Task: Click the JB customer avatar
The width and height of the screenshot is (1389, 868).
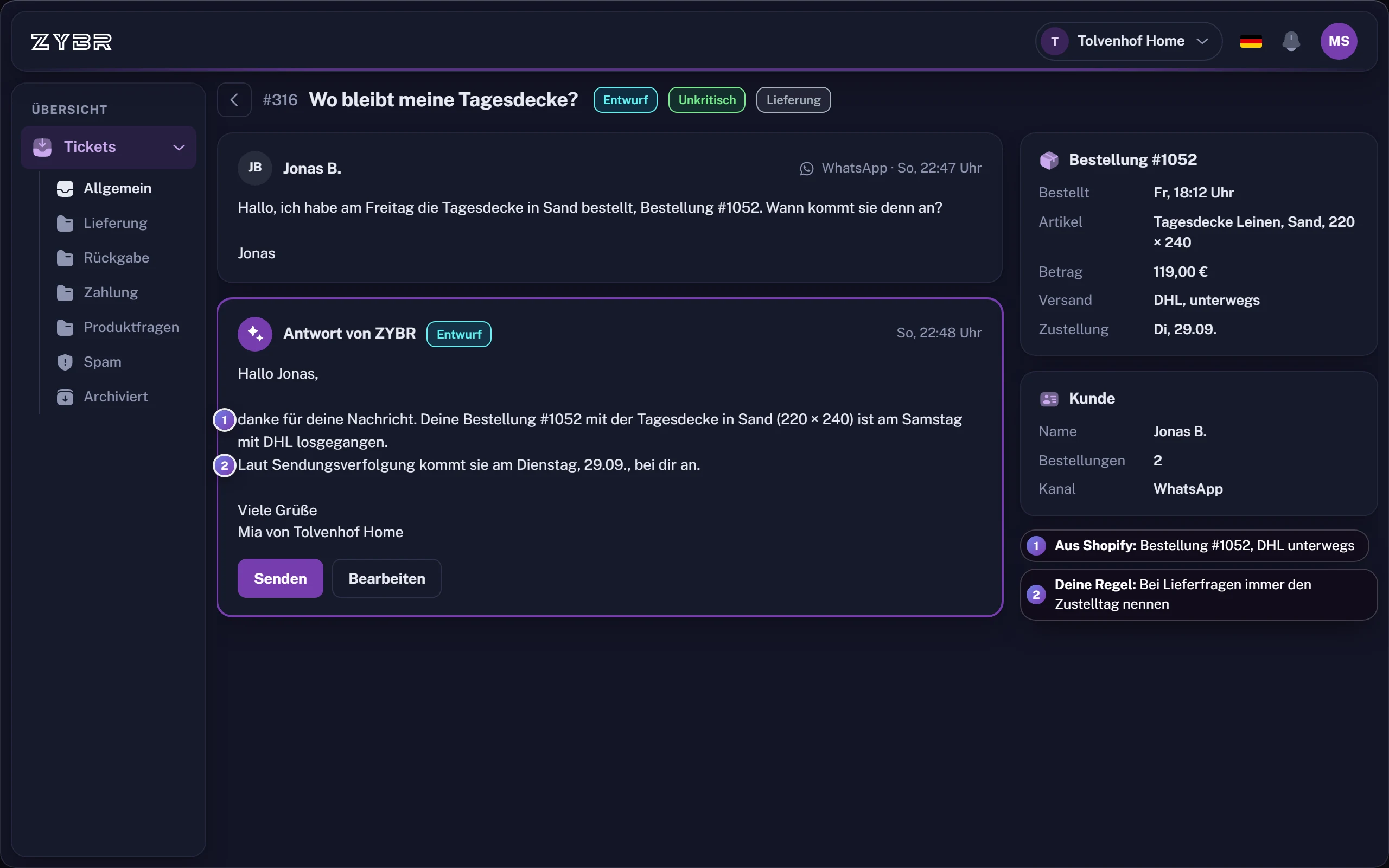Action: (255, 168)
